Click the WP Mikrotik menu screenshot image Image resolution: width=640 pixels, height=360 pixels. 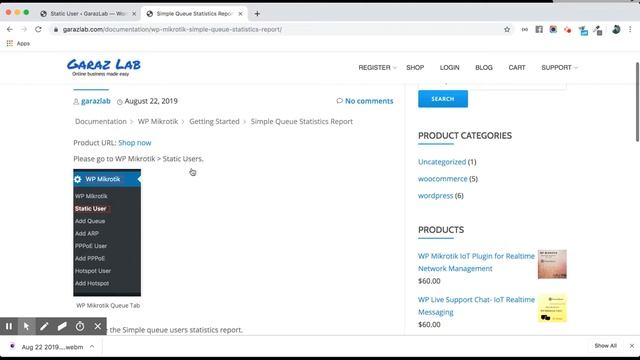click(107, 233)
